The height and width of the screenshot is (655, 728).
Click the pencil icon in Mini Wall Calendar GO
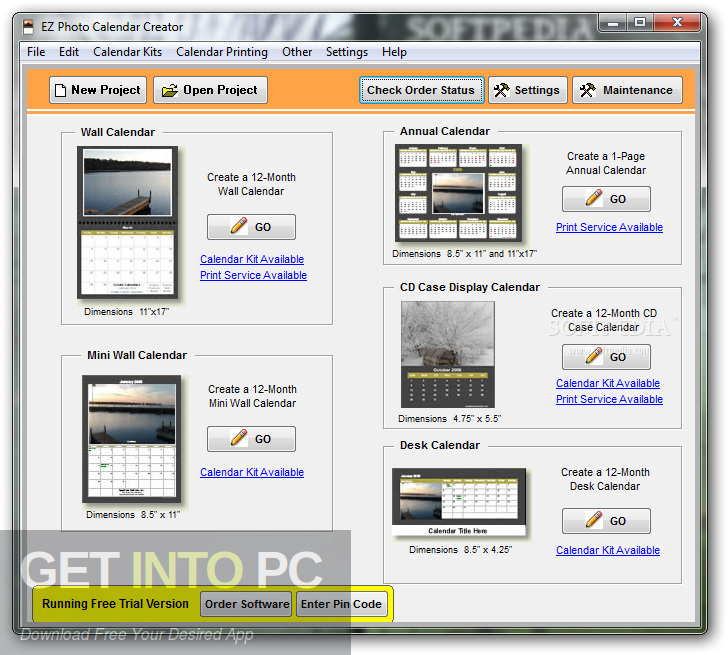[x=239, y=438]
